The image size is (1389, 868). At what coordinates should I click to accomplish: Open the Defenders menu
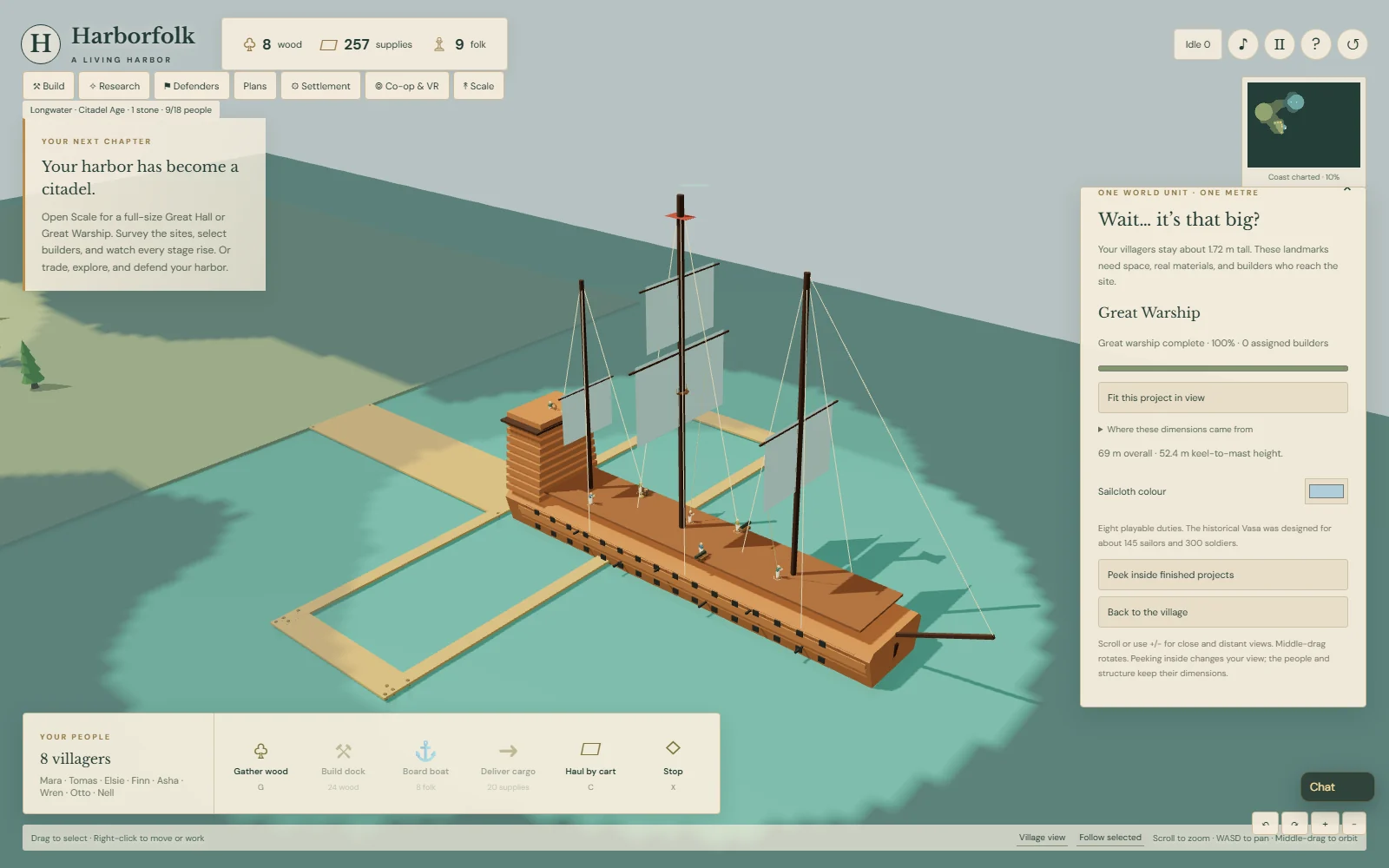tap(192, 86)
